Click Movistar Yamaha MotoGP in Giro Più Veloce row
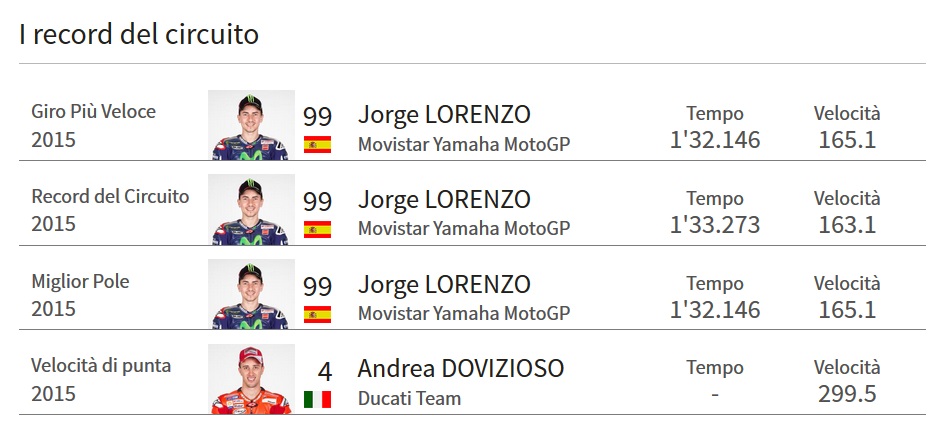Image resolution: width=929 pixels, height=441 pixels. pyautogui.click(x=464, y=144)
